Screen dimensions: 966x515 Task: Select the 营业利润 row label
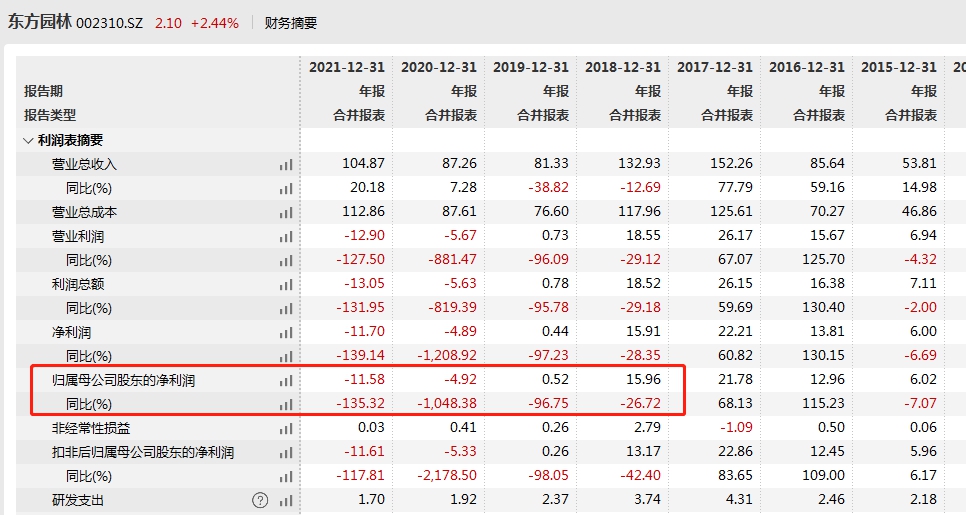click(x=78, y=237)
